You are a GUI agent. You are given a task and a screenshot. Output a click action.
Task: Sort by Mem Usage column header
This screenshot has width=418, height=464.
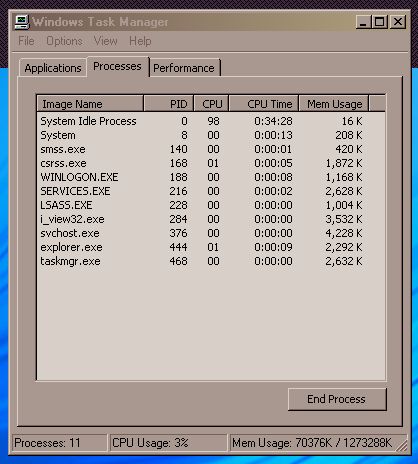[334, 104]
